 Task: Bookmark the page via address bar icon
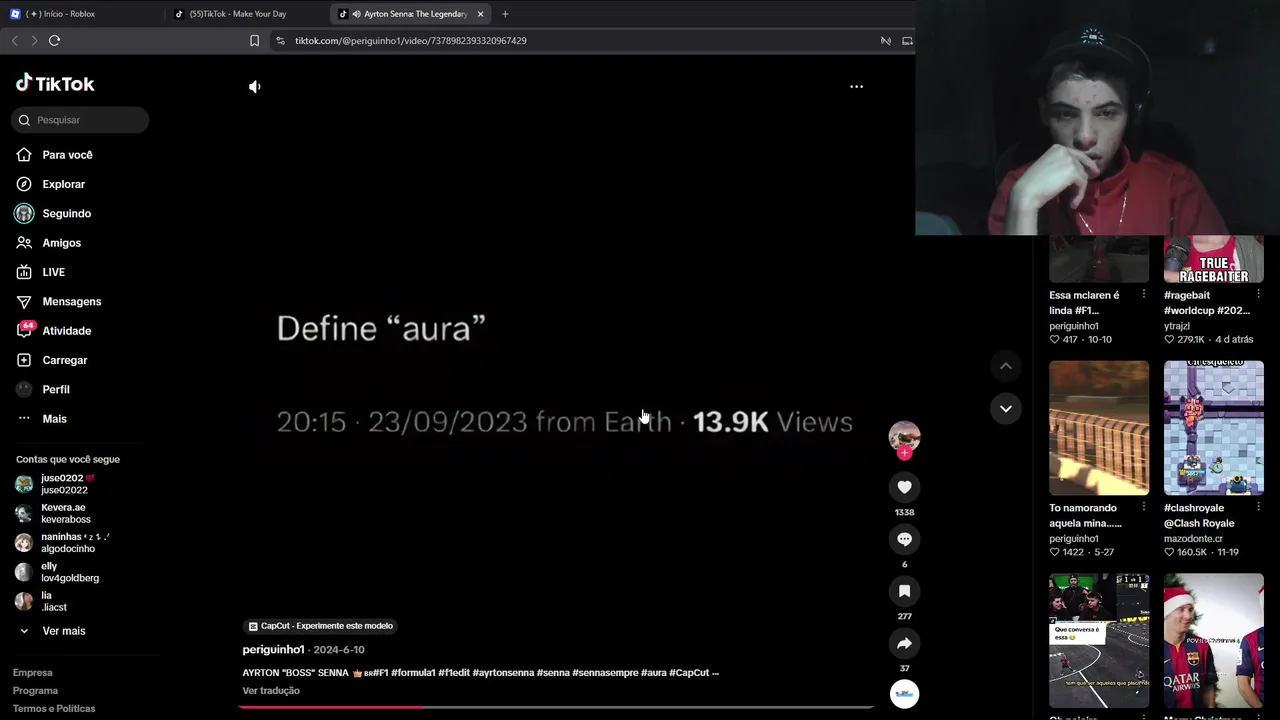254,41
